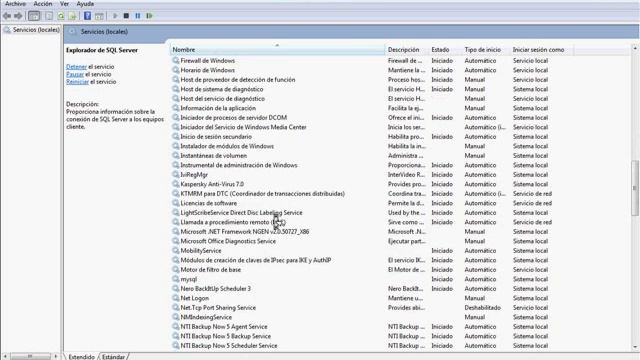Open the Properties toolbar icon
Image resolution: width=640 pixels, height=360 pixels.
(49, 16)
